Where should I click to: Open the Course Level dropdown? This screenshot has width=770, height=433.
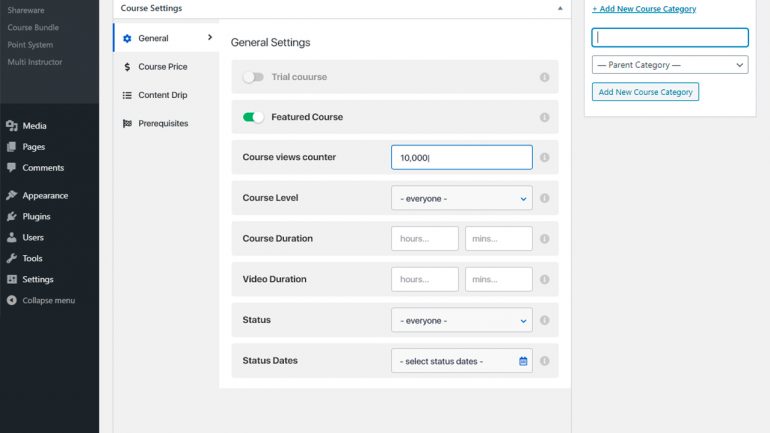[462, 198]
